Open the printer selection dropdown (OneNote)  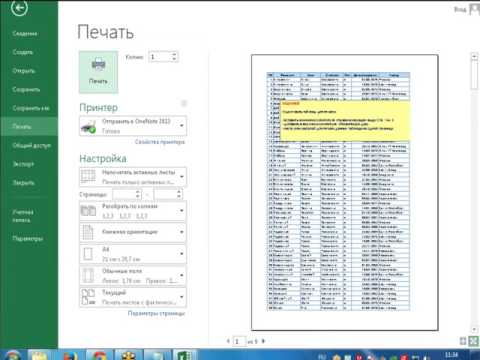[133, 126]
